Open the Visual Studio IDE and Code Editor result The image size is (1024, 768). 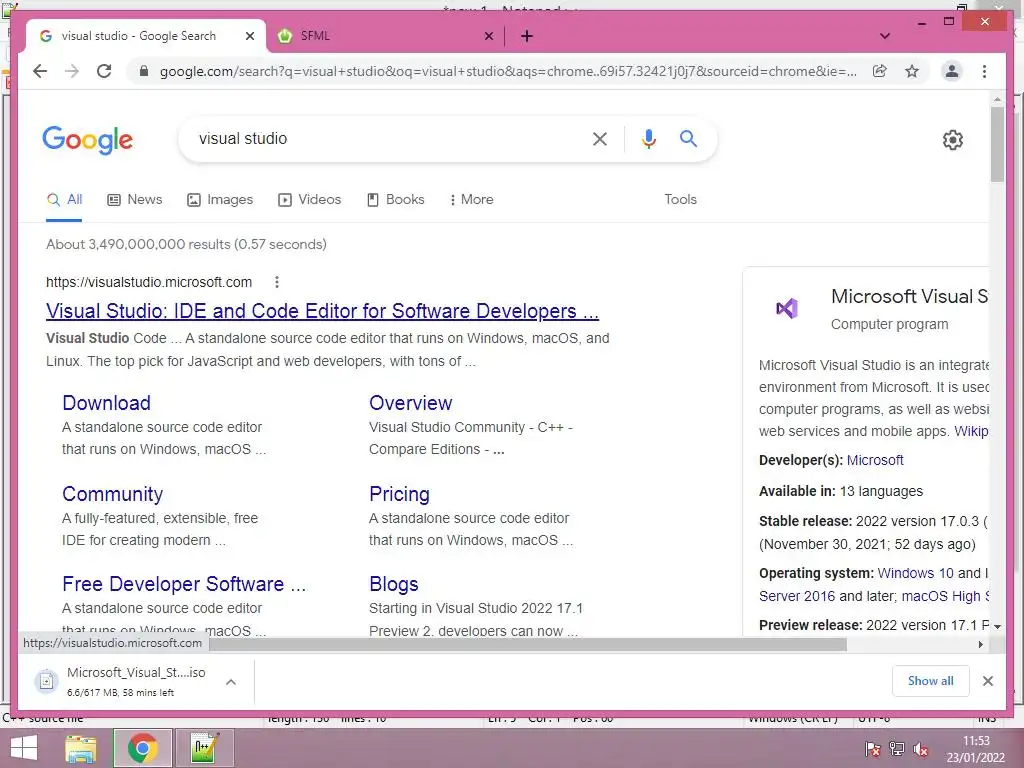pyautogui.click(x=322, y=311)
